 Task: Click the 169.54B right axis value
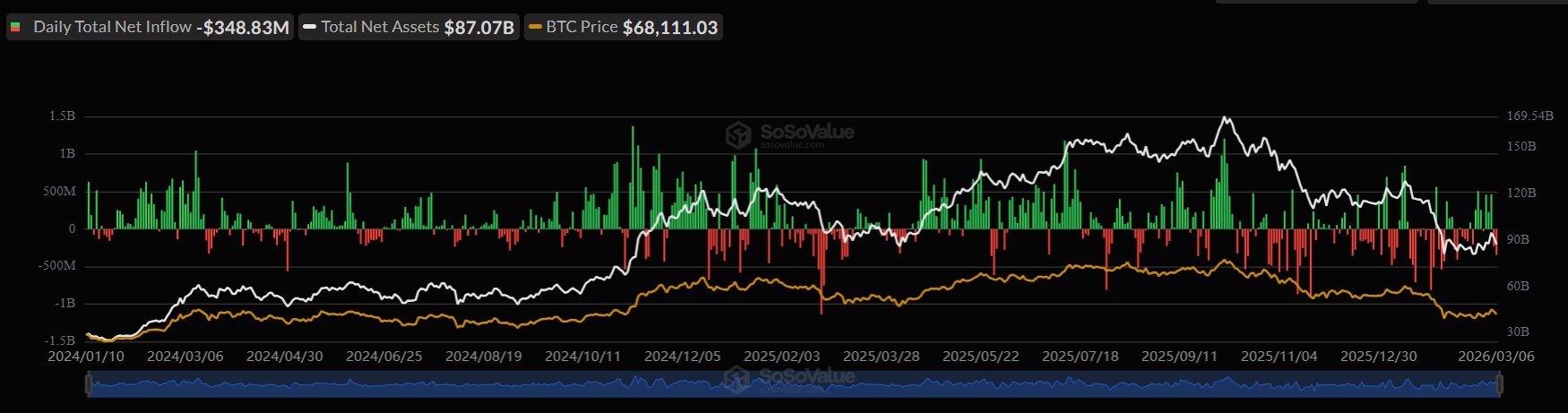(1529, 116)
